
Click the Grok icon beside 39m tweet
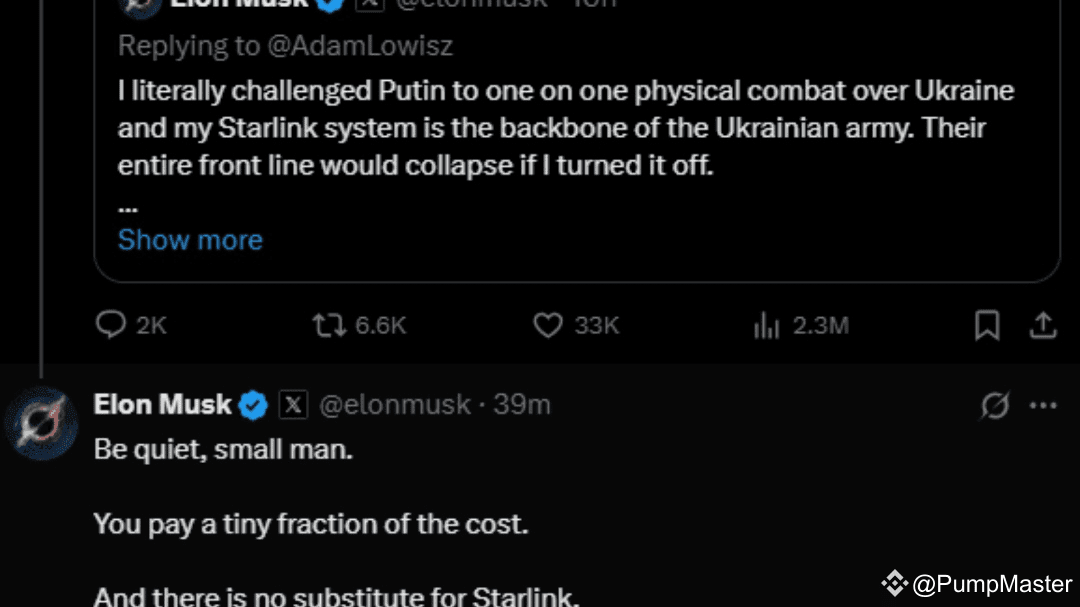click(995, 405)
